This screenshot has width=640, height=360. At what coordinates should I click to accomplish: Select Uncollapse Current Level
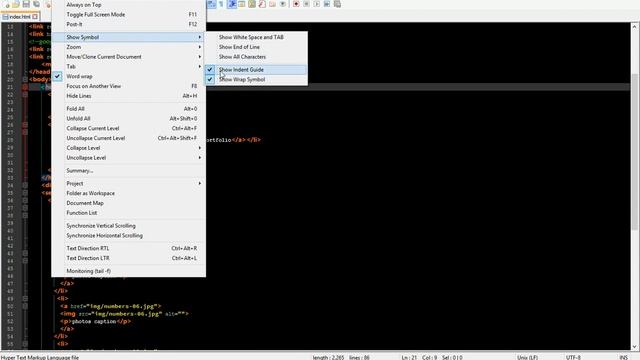click(128, 138)
